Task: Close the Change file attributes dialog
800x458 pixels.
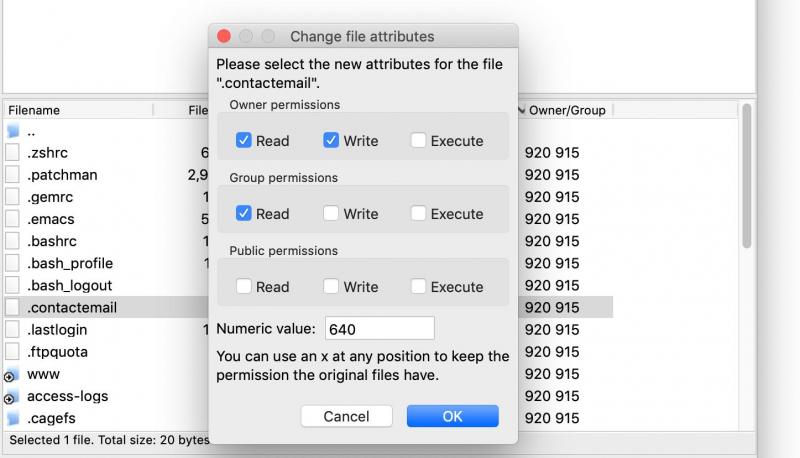Action: point(224,36)
